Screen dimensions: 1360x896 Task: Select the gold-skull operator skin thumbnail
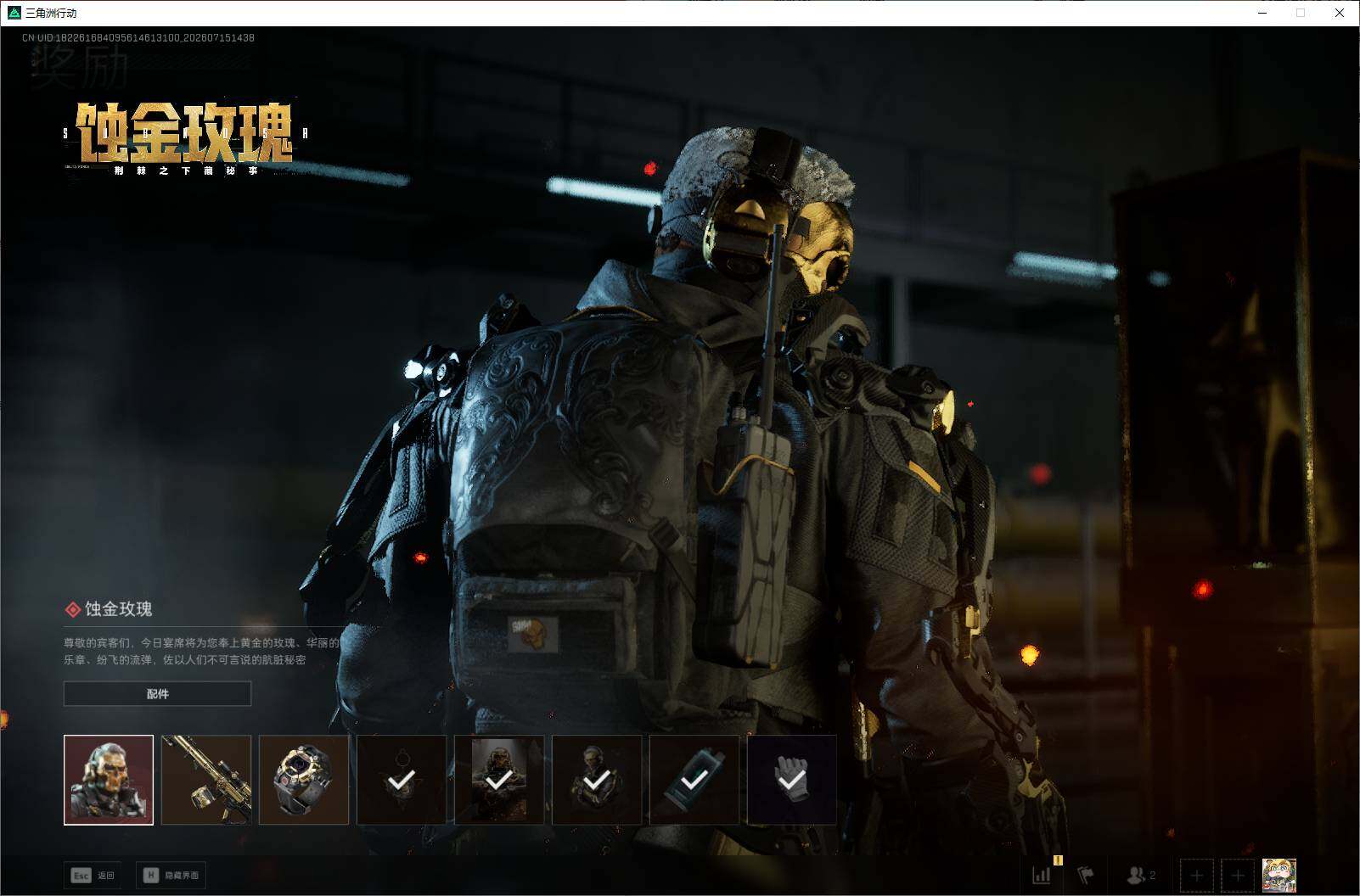point(109,780)
